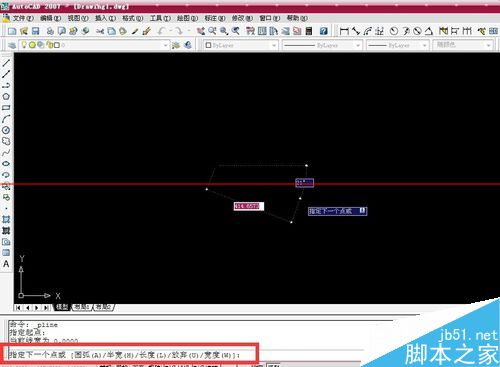Select the Multiline Text tool

[x=6, y=264]
